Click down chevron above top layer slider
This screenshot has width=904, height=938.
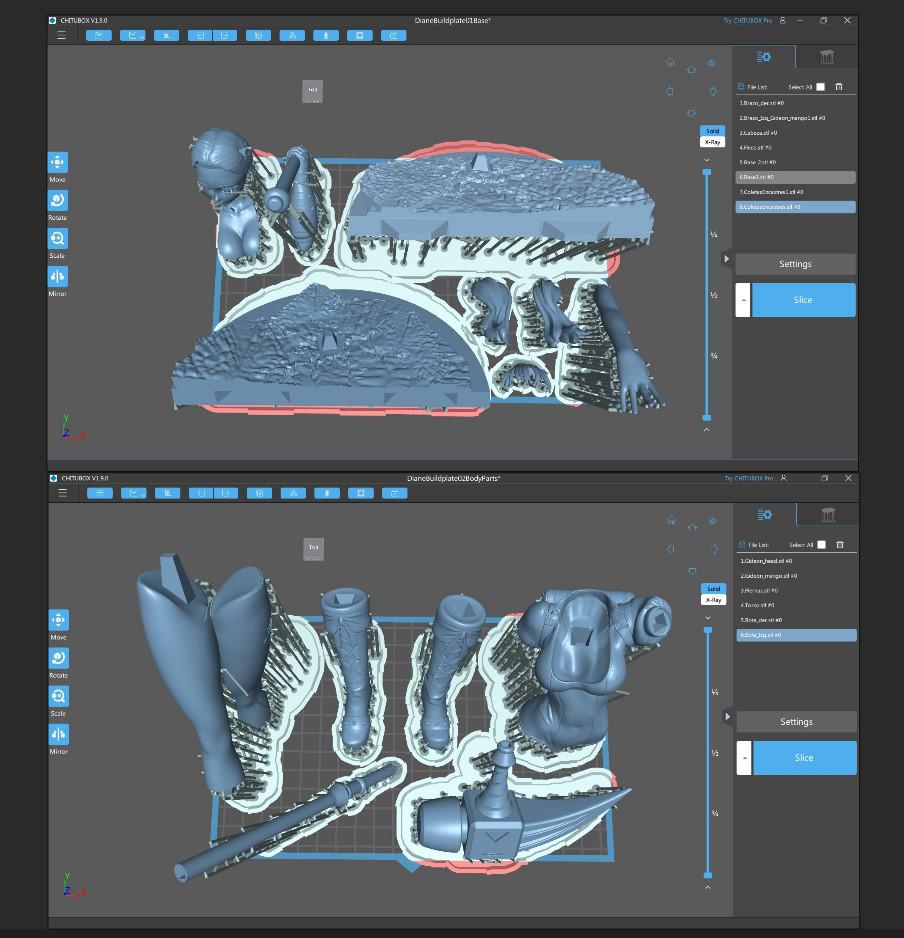[x=707, y=160]
